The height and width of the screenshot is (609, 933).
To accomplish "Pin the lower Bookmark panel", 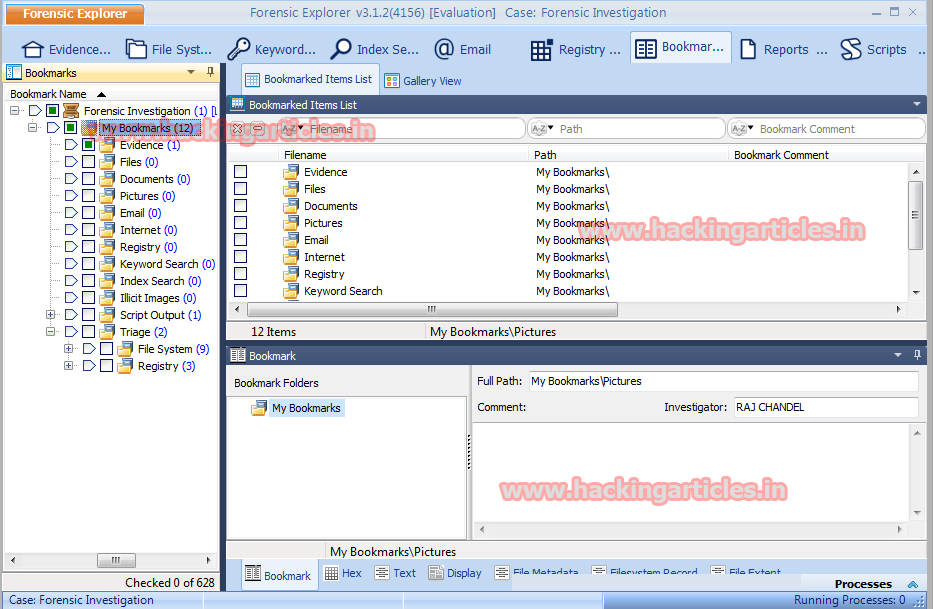I will click(x=917, y=355).
